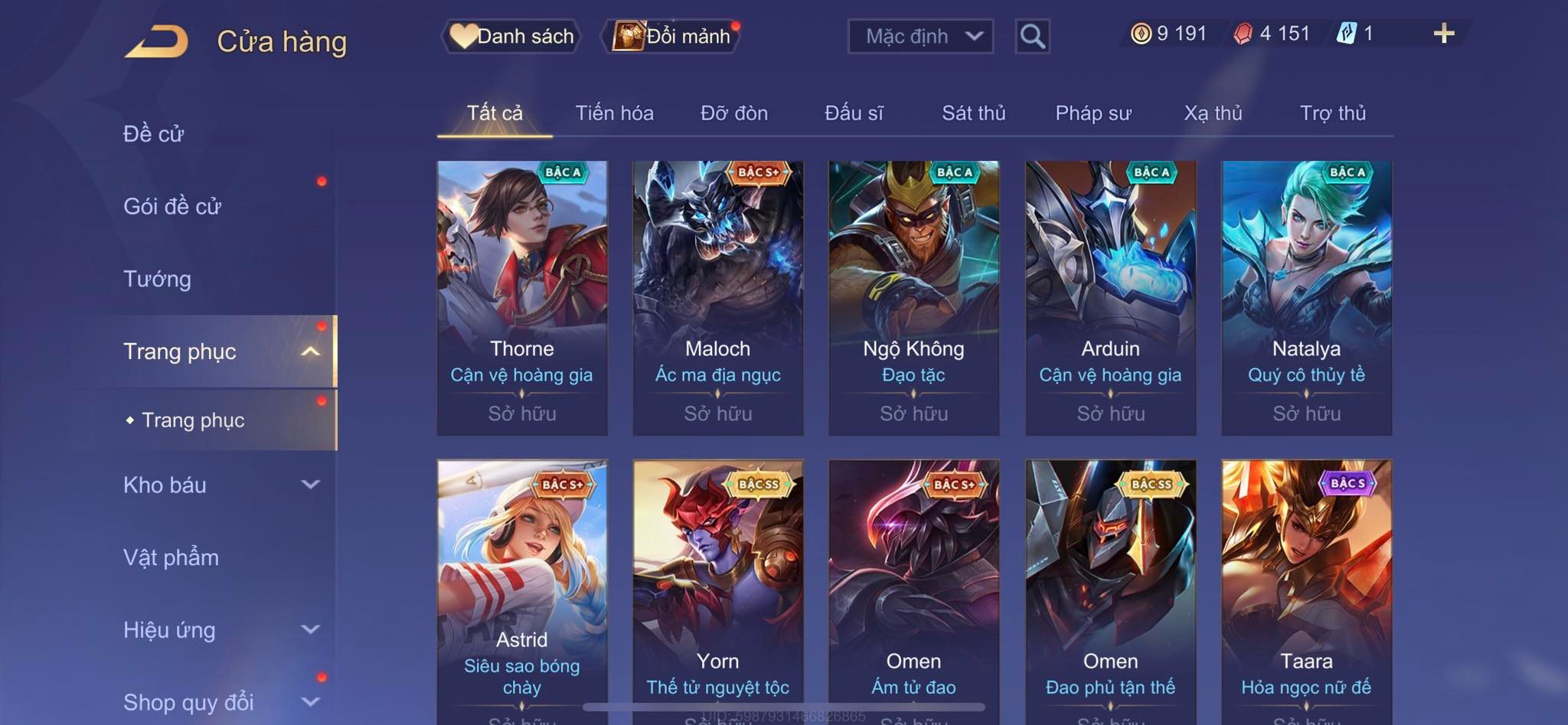
Task: Open Danh sách wishlist heart icon
Action: click(x=463, y=36)
